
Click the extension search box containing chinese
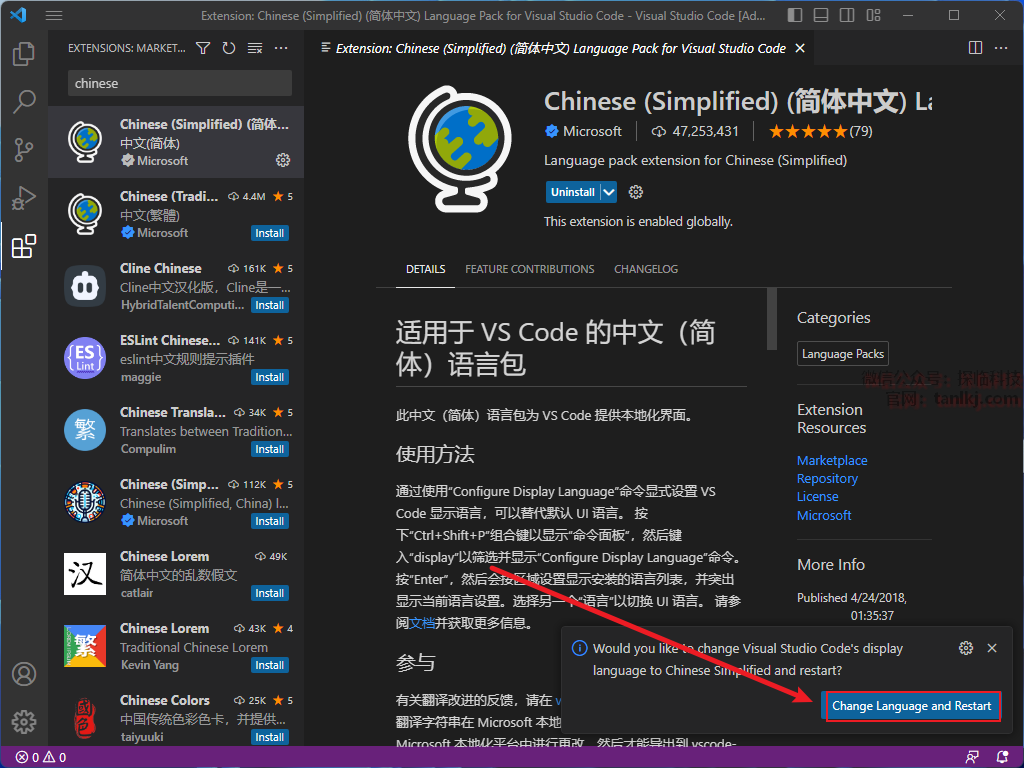[180, 83]
